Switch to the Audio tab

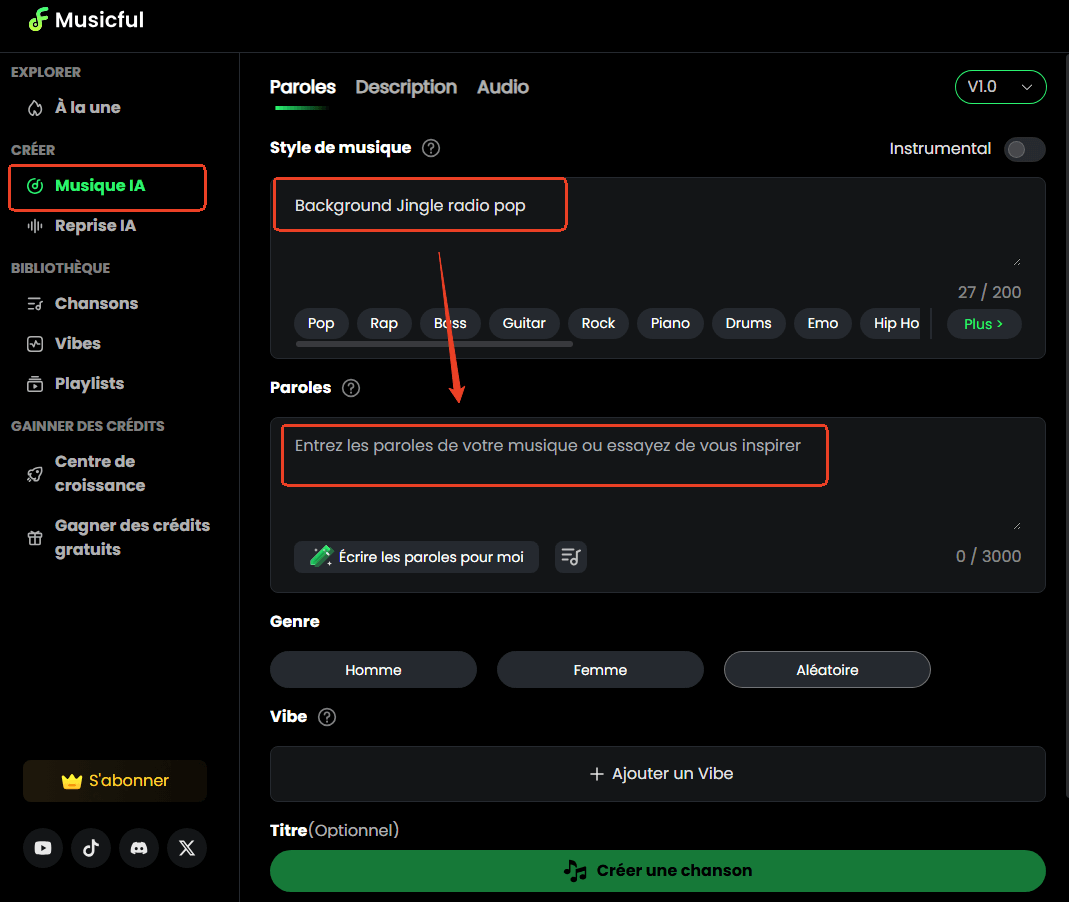[x=502, y=87]
